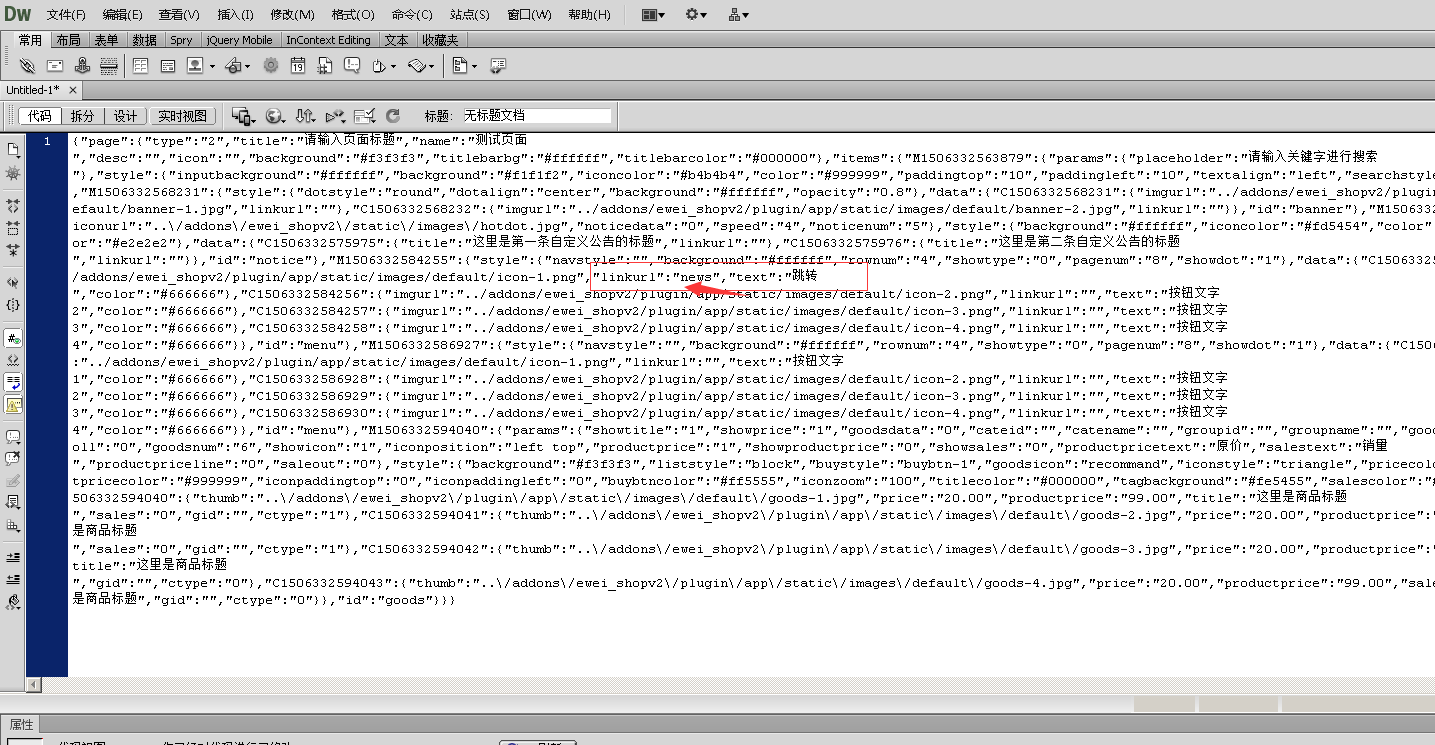Viewport: 1435px width, 745px height.
Task: Collapse the current code selection
Action: tap(13, 228)
